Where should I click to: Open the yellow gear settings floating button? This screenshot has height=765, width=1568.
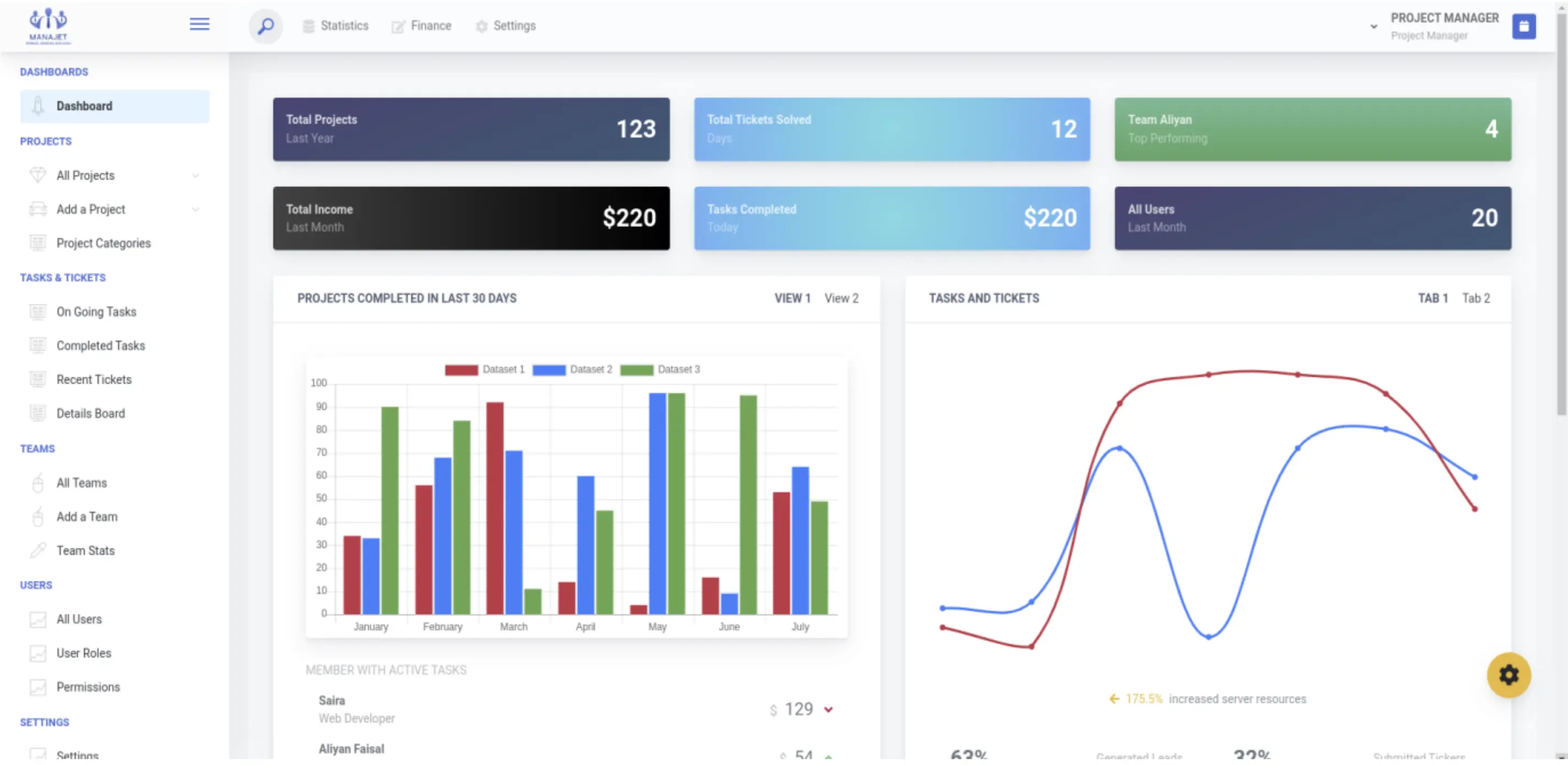(x=1508, y=675)
